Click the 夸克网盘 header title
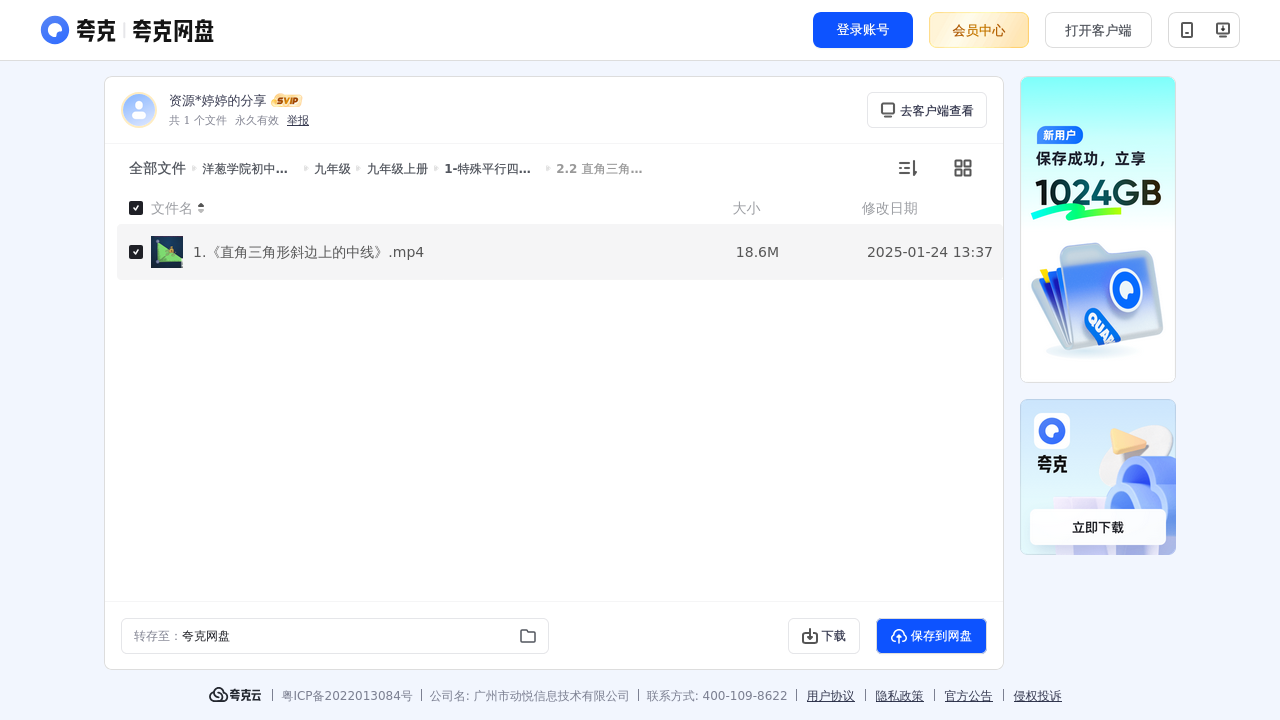1280x720 pixels. click(x=173, y=30)
